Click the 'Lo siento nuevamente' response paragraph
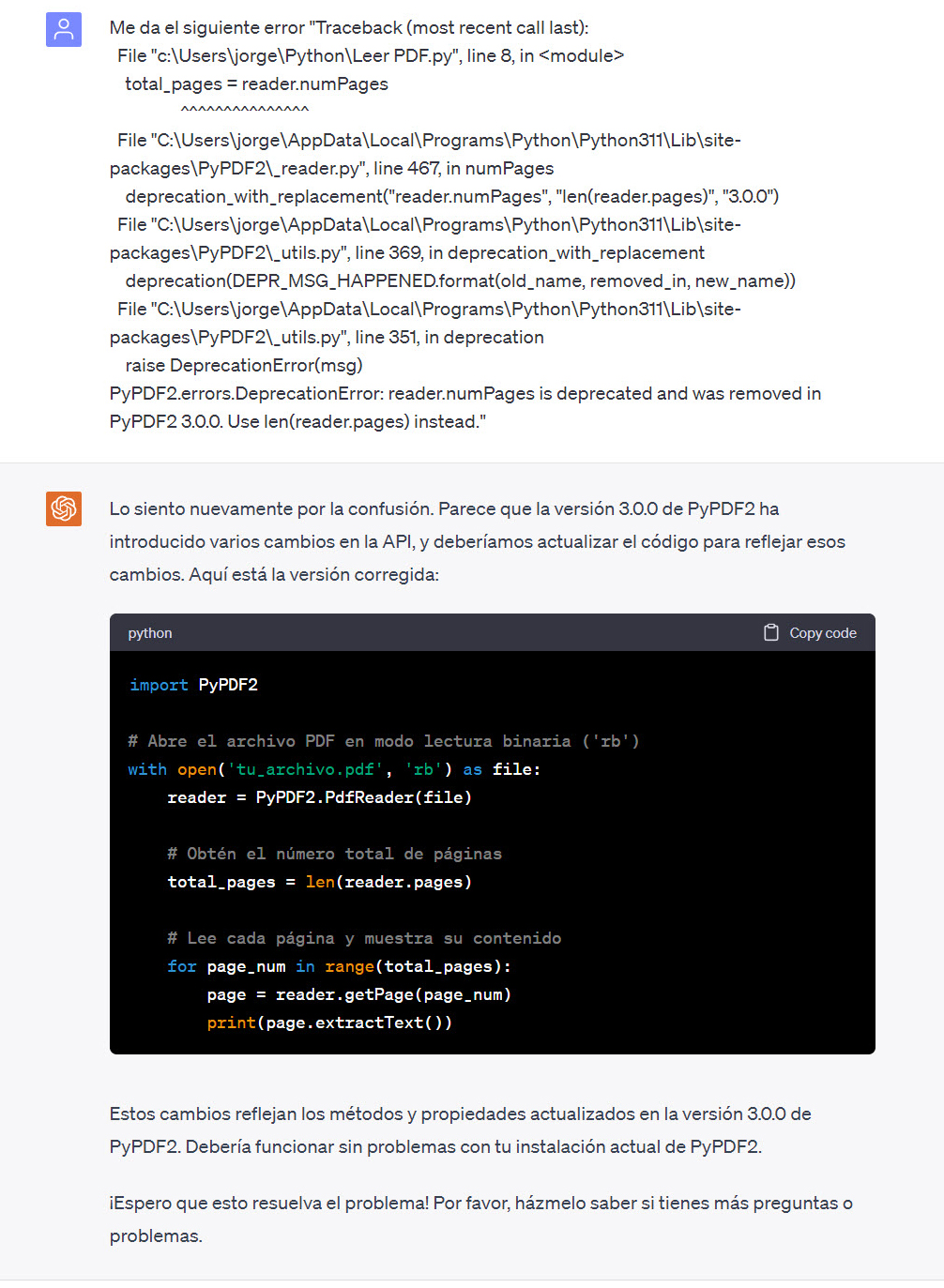This screenshot has height=1288, width=944. (x=477, y=541)
